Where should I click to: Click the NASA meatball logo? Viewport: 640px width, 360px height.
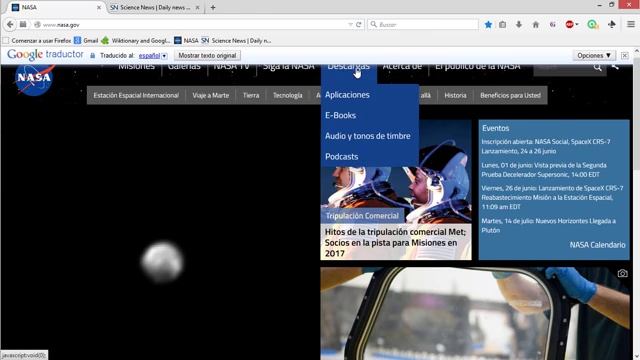click(x=34, y=79)
